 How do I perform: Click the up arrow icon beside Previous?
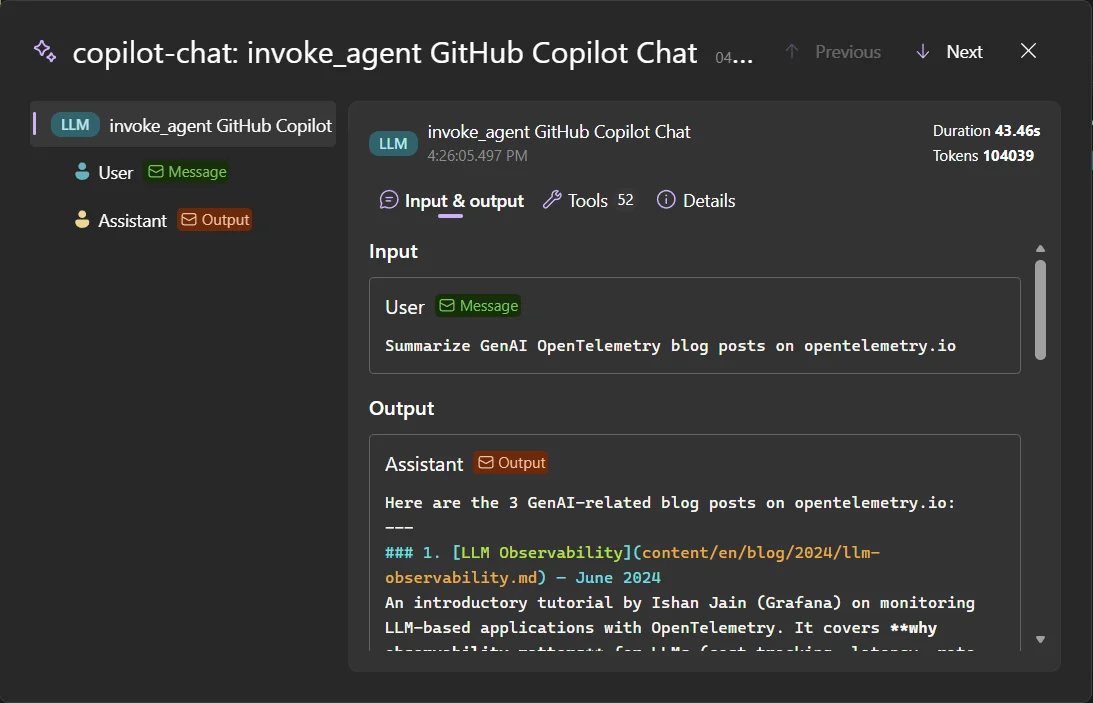pyautogui.click(x=791, y=52)
